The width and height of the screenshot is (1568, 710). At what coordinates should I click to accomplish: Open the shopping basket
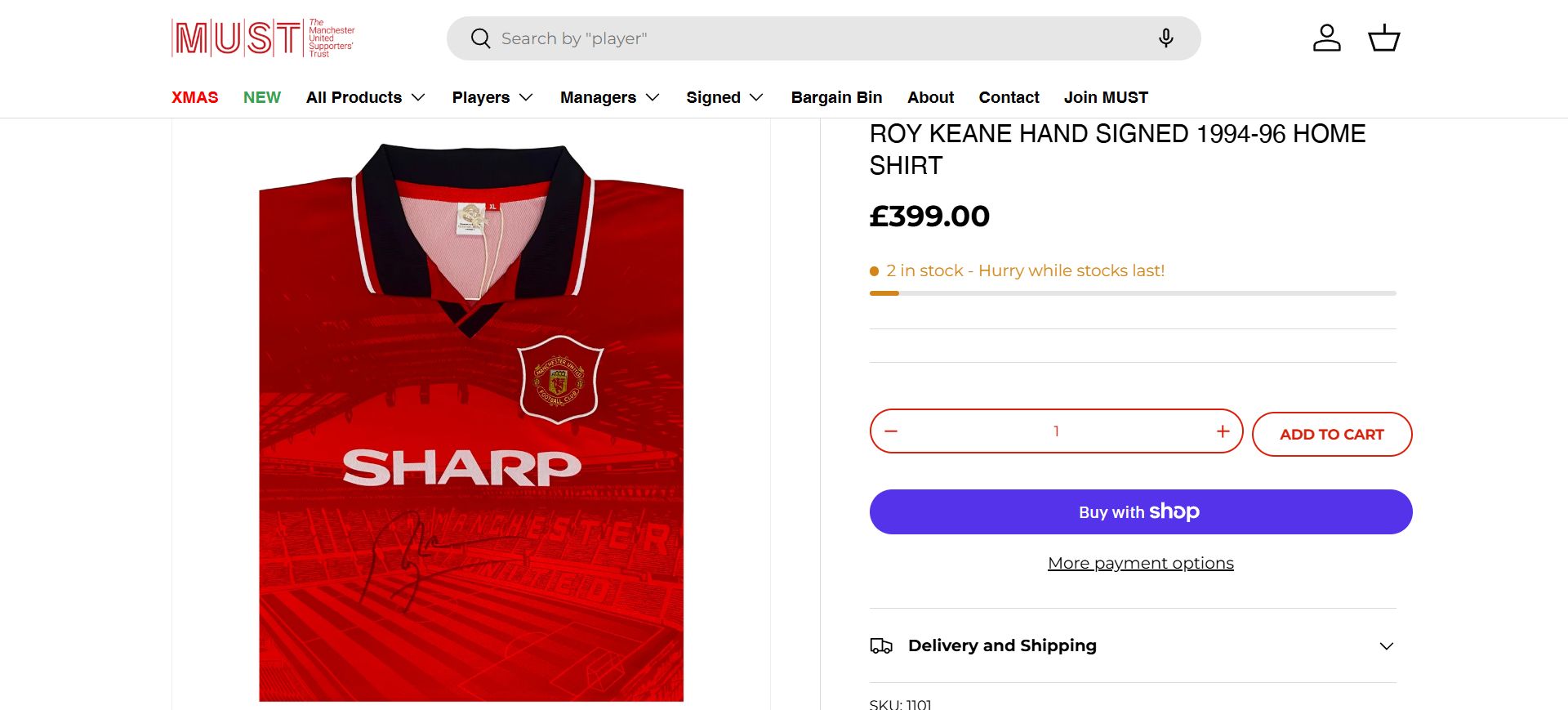pyautogui.click(x=1383, y=38)
